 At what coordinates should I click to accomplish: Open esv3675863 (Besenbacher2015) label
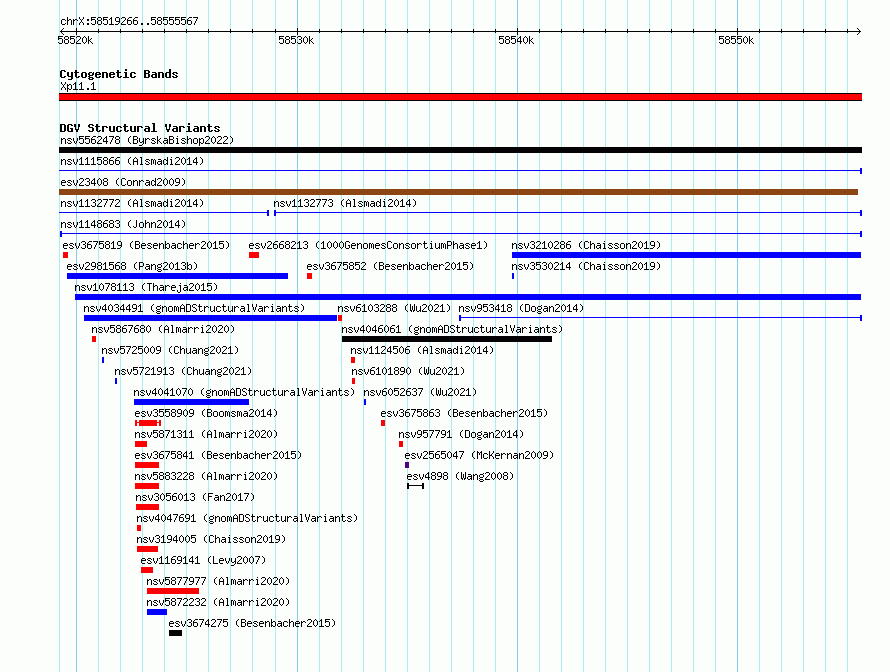464,413
